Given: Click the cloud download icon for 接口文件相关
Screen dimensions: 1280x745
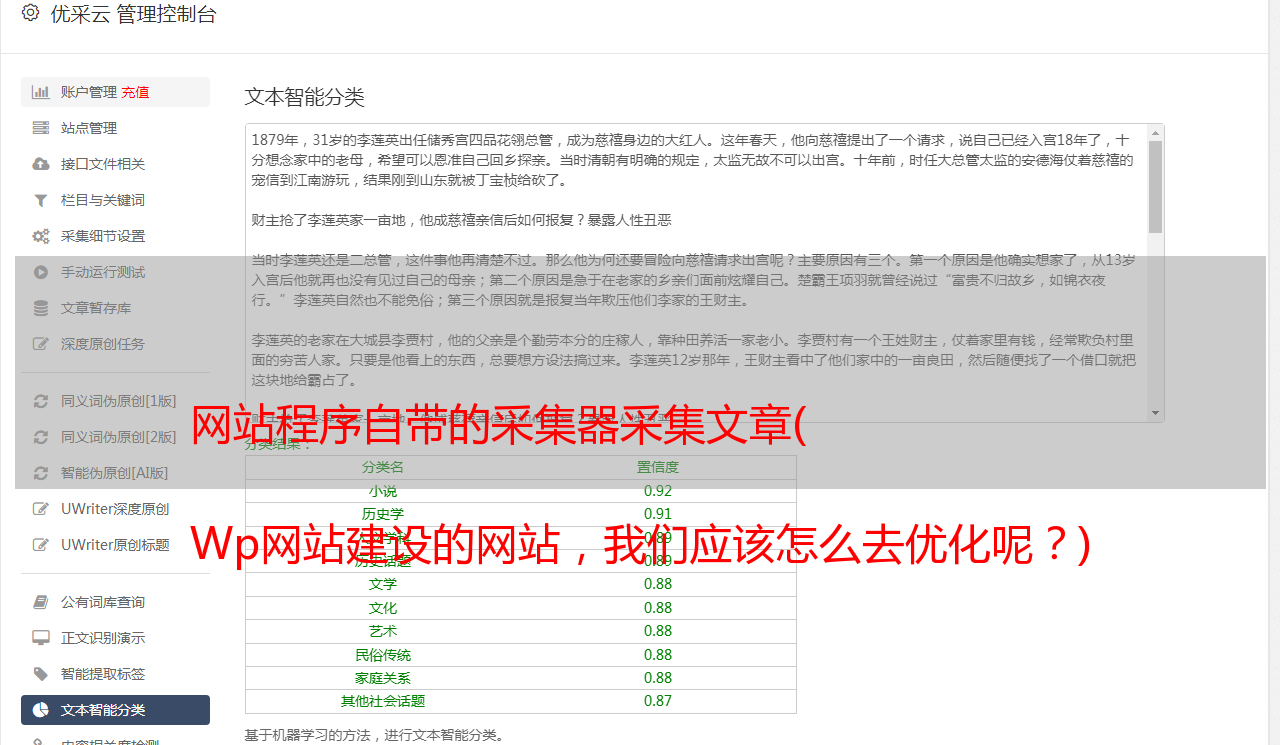Looking at the screenshot, I should coord(41,164).
